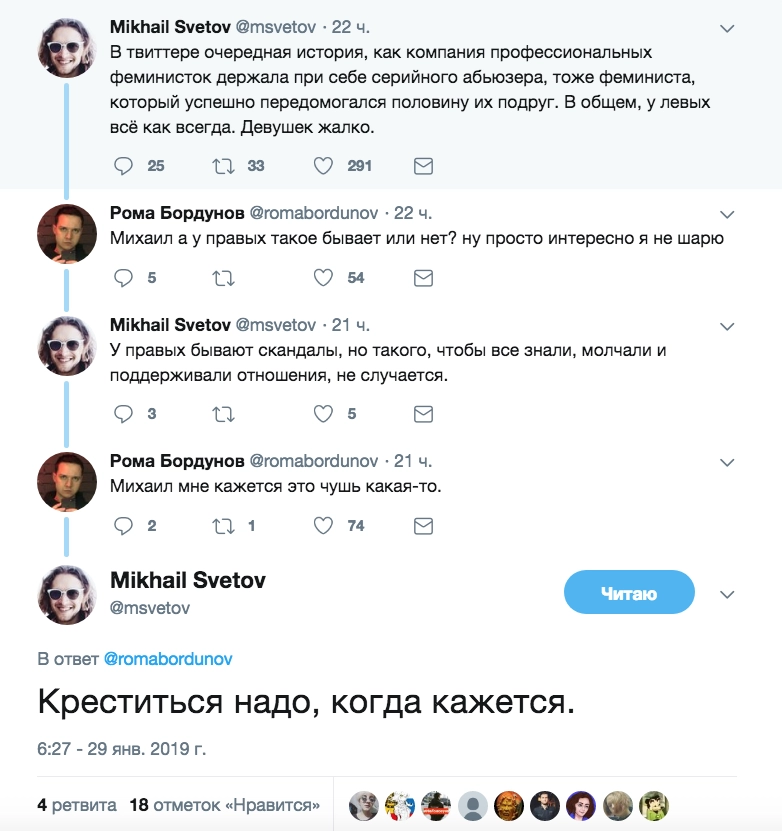
Task: Like Рома Бордунов's tweet with 54 likes
Action: coord(323,278)
